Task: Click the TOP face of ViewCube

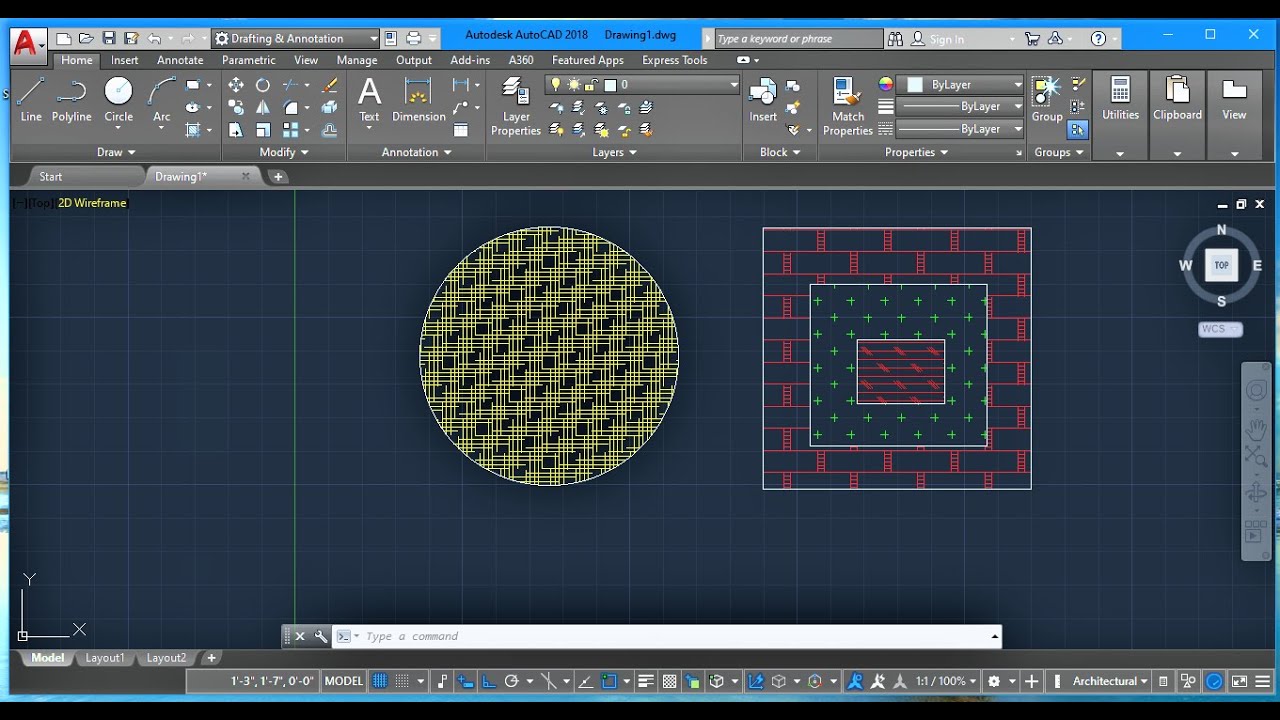Action: (1221, 265)
